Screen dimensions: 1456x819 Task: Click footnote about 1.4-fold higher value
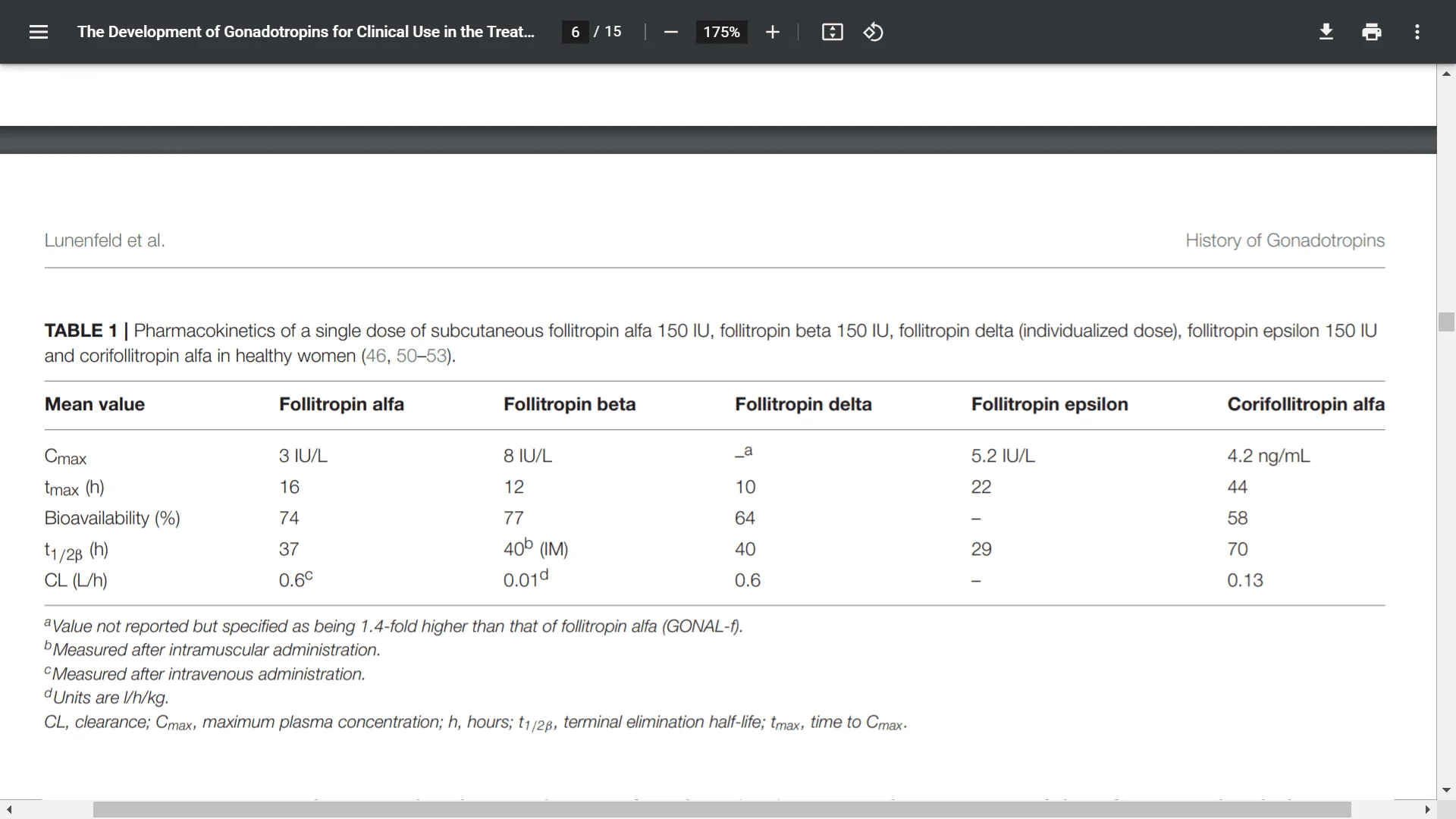pos(394,626)
